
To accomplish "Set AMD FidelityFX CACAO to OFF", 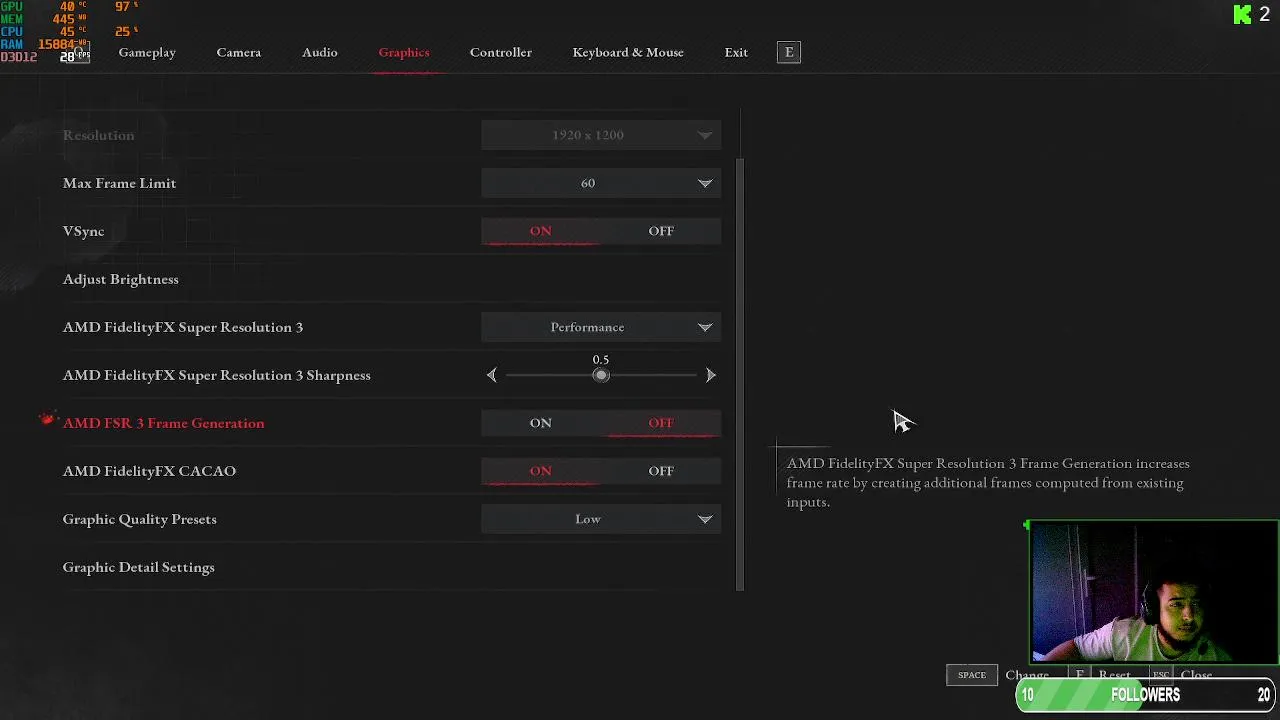I will point(661,471).
